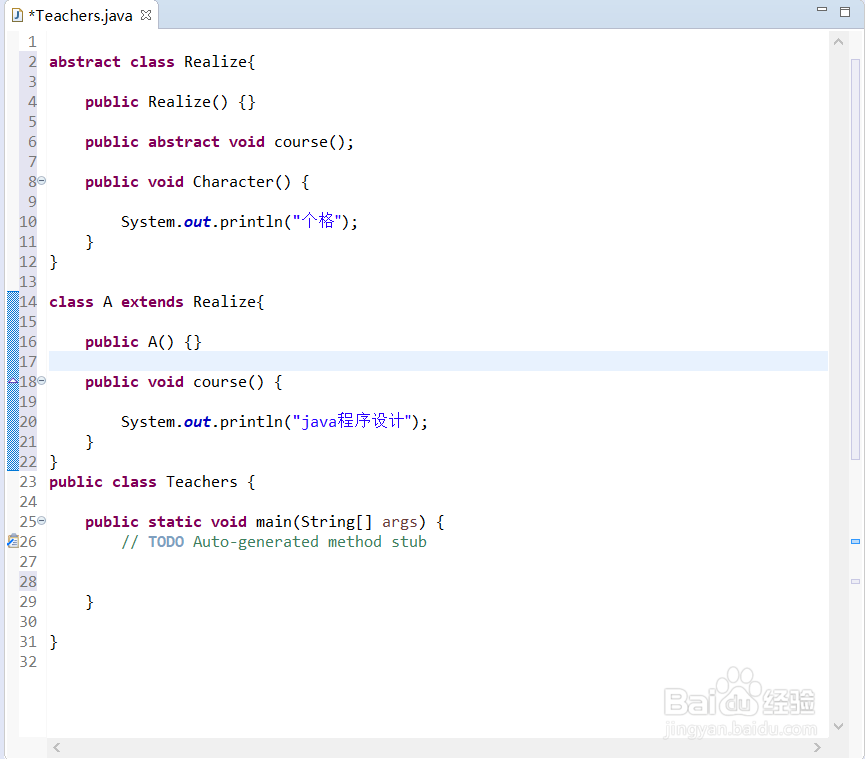This screenshot has width=865, height=759.
Task: Click the 'public Realize() {}' constructor line
Action: click(x=170, y=102)
